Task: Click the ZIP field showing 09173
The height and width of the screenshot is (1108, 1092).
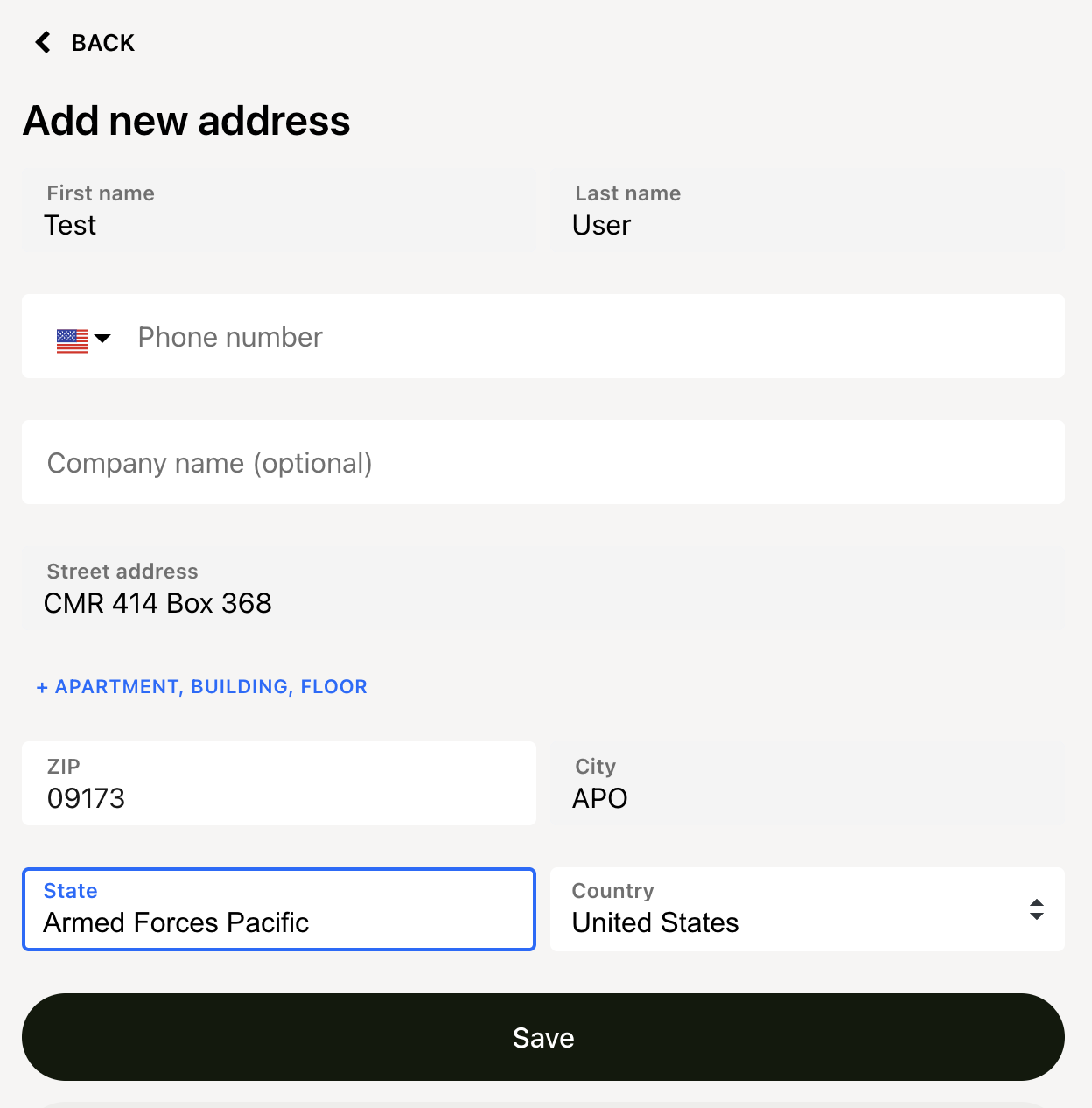Action: click(279, 783)
